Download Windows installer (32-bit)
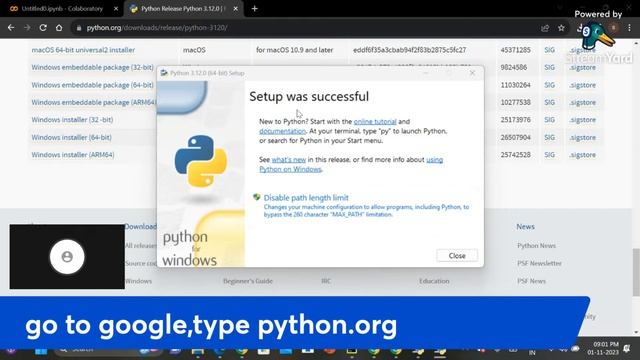The image size is (640, 360). pyautogui.click(x=72, y=120)
